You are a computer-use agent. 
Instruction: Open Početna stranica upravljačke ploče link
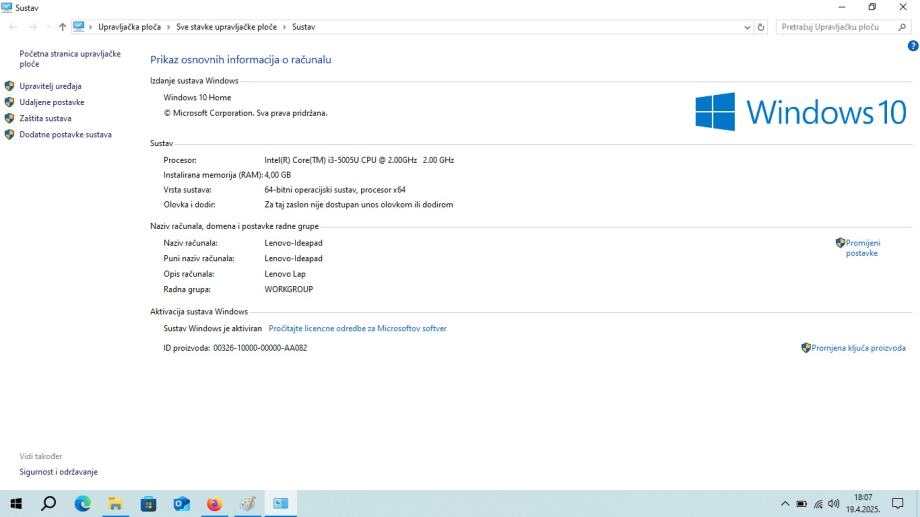[70, 59]
